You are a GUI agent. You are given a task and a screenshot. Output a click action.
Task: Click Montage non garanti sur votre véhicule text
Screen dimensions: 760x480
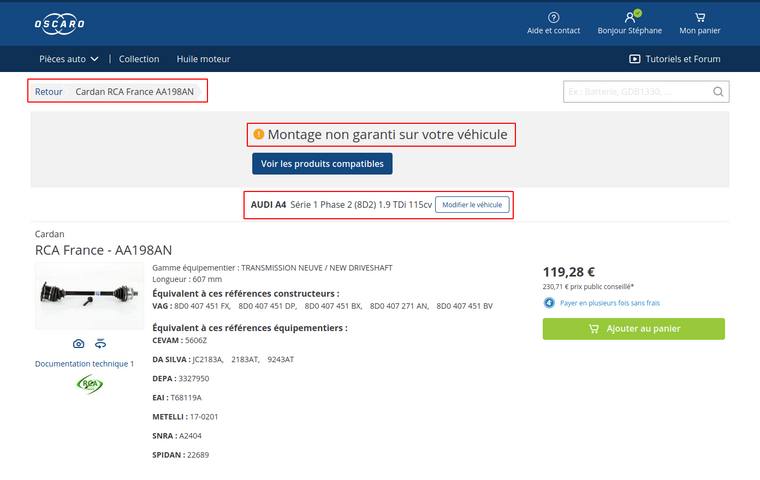(387, 134)
